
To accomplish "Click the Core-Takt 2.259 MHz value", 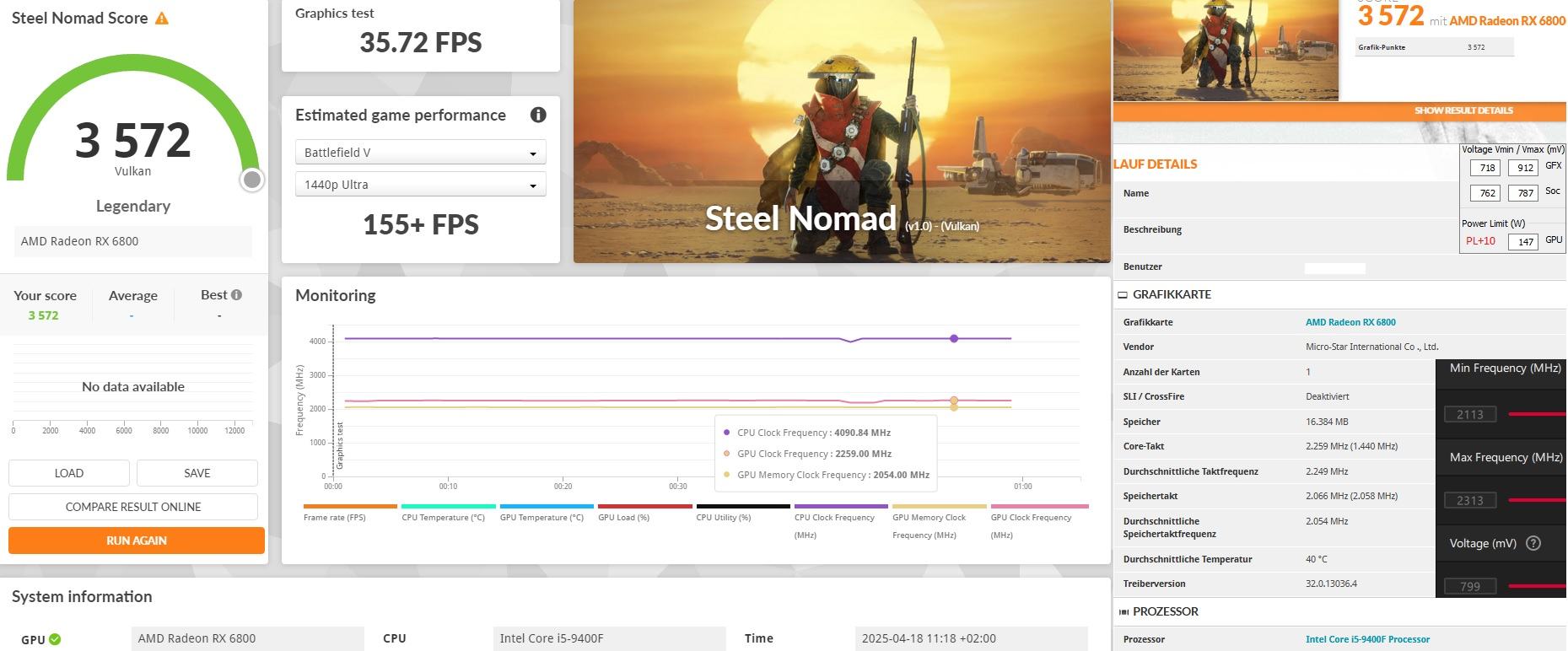I will click(x=1351, y=446).
